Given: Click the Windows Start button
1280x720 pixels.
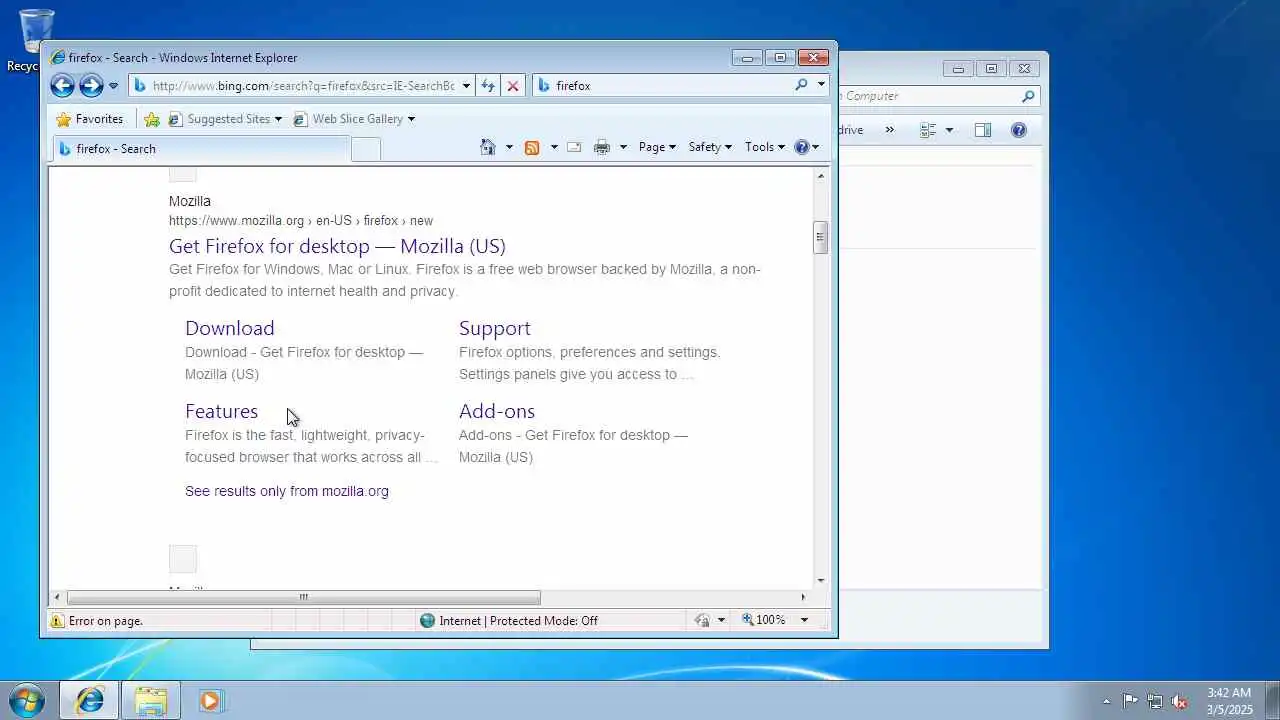Looking at the screenshot, I should click(x=27, y=700).
